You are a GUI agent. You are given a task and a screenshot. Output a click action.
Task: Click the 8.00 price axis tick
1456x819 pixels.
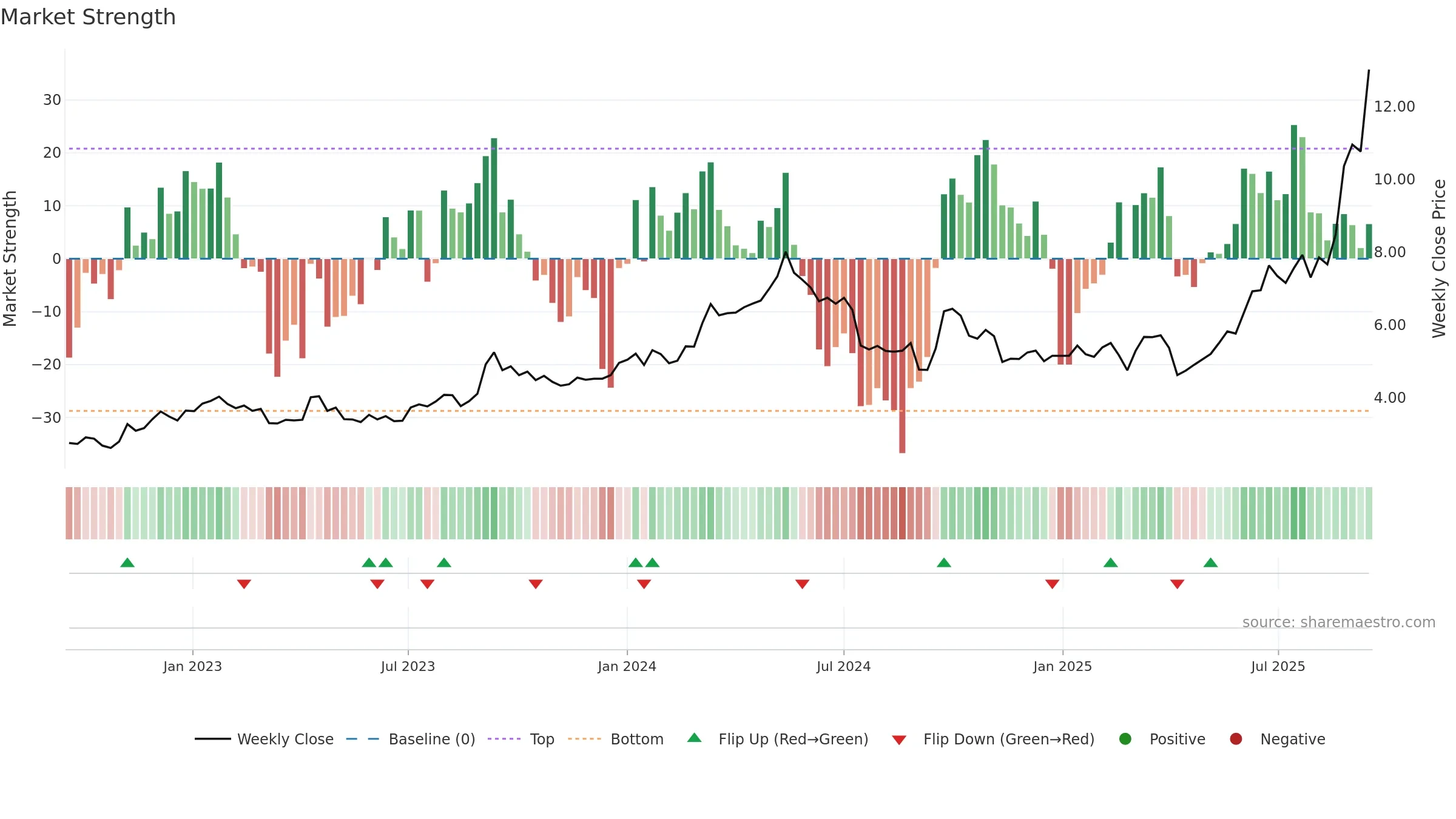pos(1389,252)
